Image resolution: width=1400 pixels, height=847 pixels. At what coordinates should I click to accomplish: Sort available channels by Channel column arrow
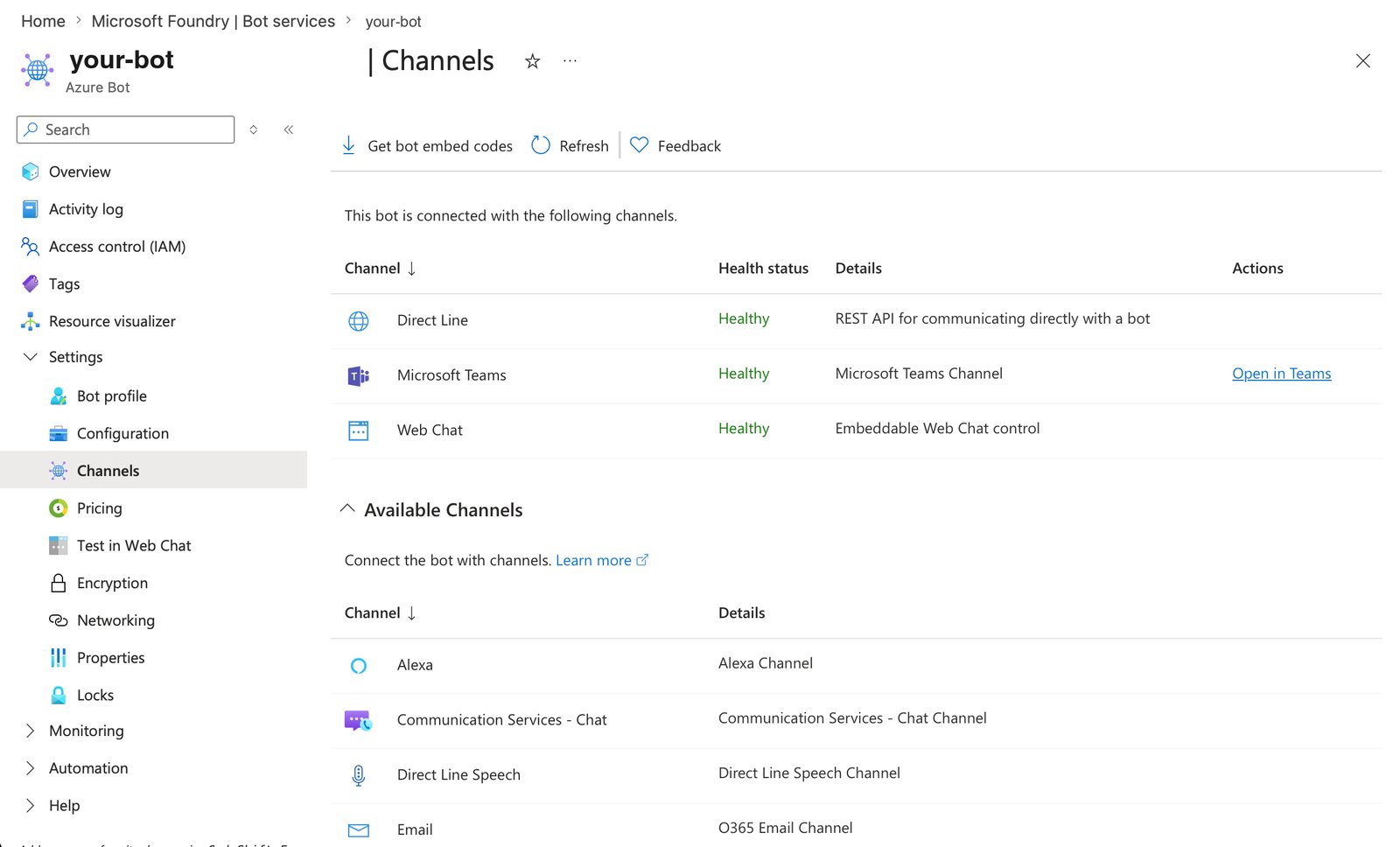(x=411, y=613)
